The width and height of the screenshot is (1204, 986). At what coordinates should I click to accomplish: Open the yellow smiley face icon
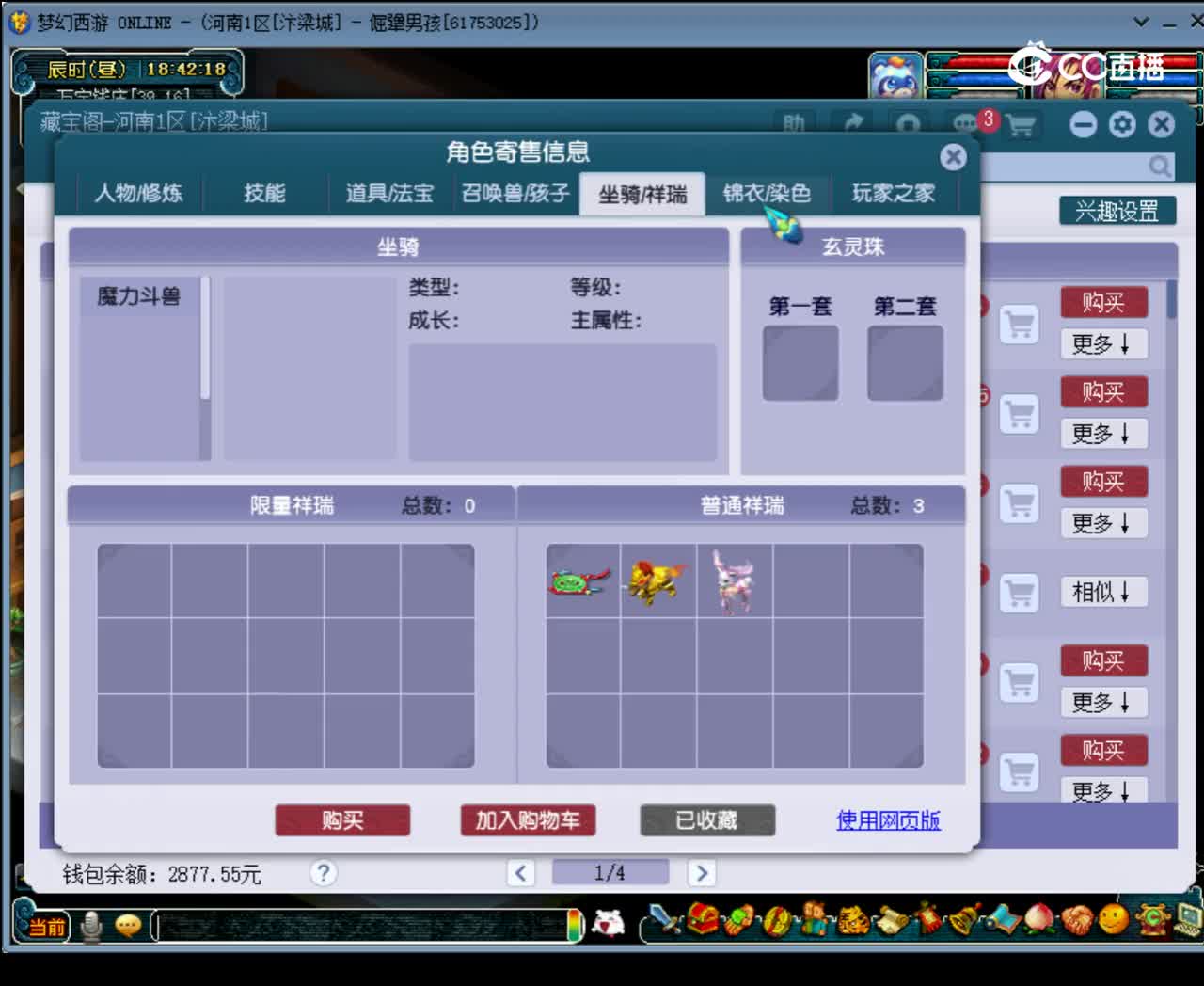[1114, 919]
